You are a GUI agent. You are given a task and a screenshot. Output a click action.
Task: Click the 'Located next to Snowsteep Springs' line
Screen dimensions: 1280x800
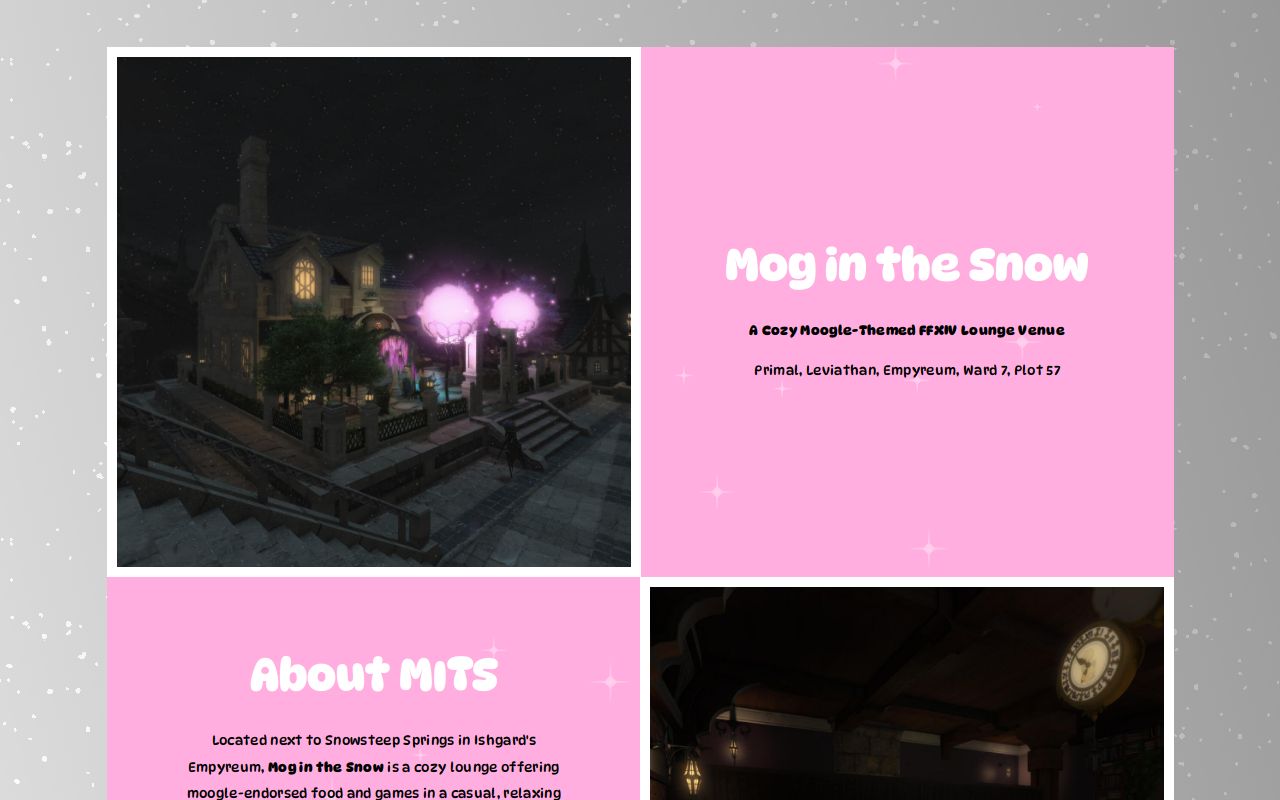coord(373,741)
